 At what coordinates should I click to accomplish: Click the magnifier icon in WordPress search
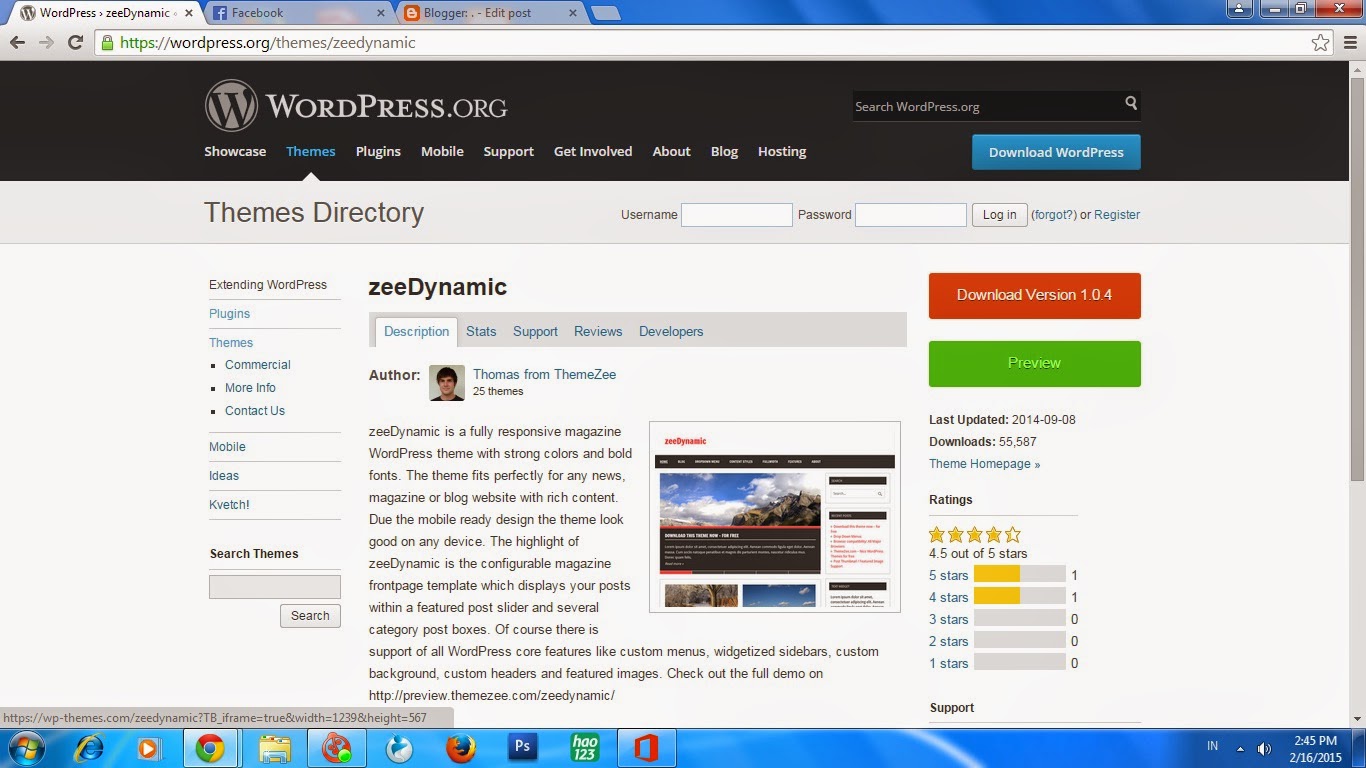coord(1131,103)
